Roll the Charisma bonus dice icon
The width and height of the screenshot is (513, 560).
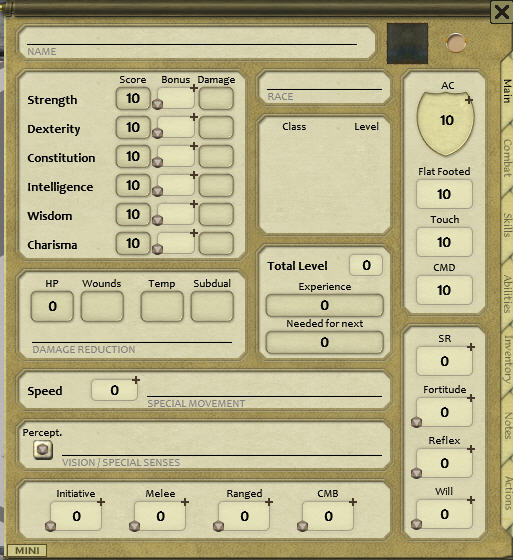tap(158, 249)
